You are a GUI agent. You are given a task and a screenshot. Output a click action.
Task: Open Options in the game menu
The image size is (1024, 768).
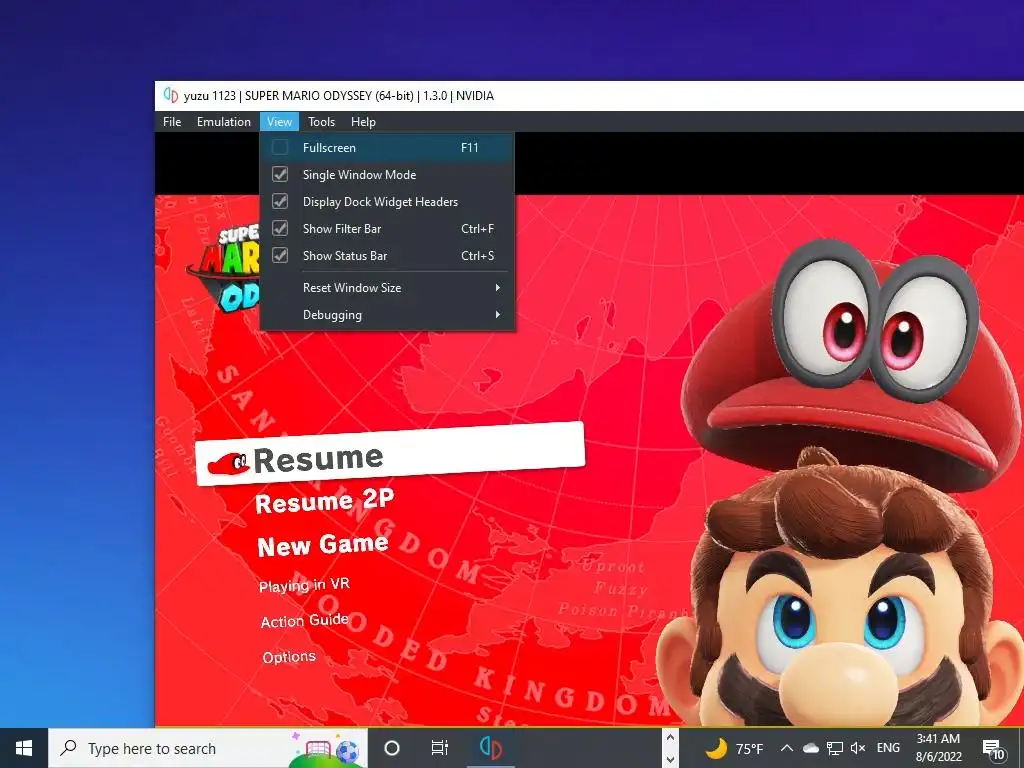pyautogui.click(x=289, y=657)
